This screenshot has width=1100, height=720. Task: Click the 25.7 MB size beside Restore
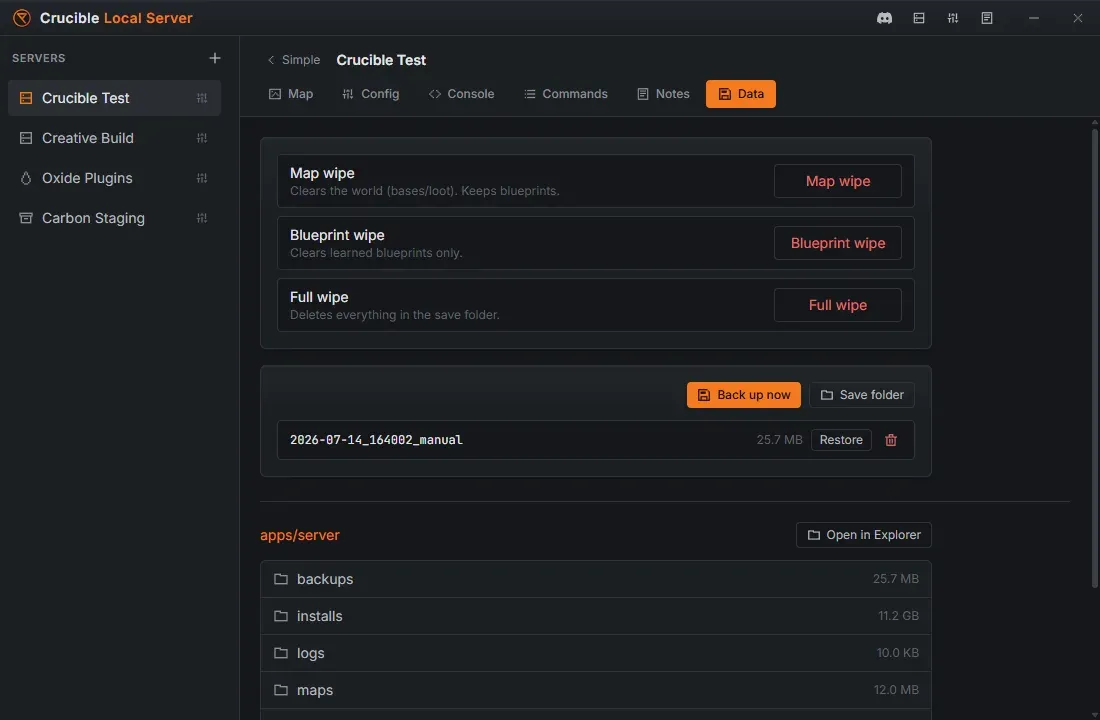click(x=779, y=440)
